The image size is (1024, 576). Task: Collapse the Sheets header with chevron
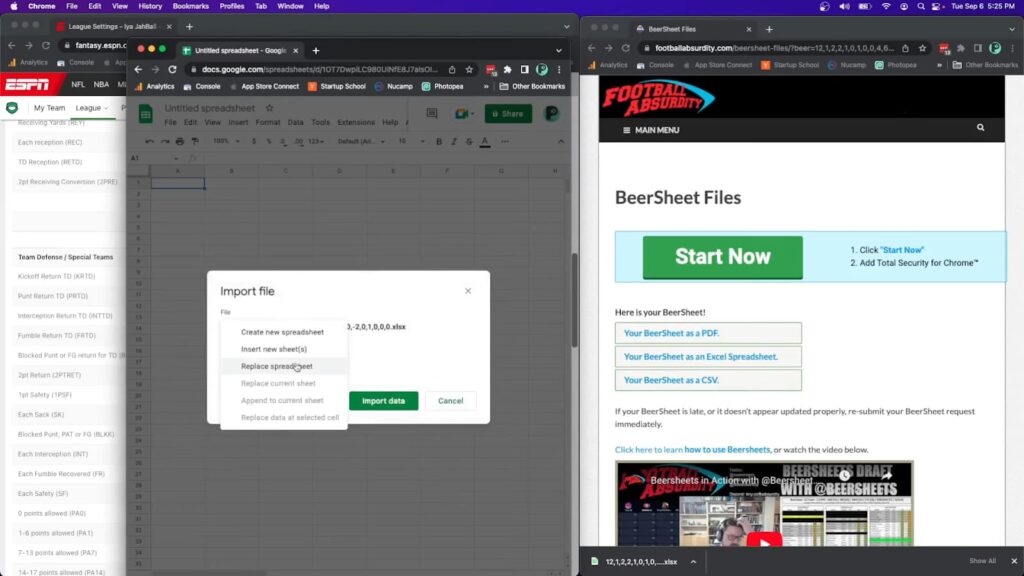coord(561,141)
